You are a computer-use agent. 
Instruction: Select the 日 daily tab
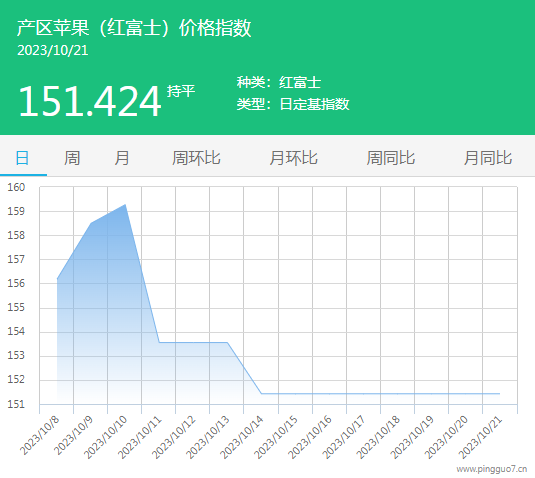pos(23,158)
